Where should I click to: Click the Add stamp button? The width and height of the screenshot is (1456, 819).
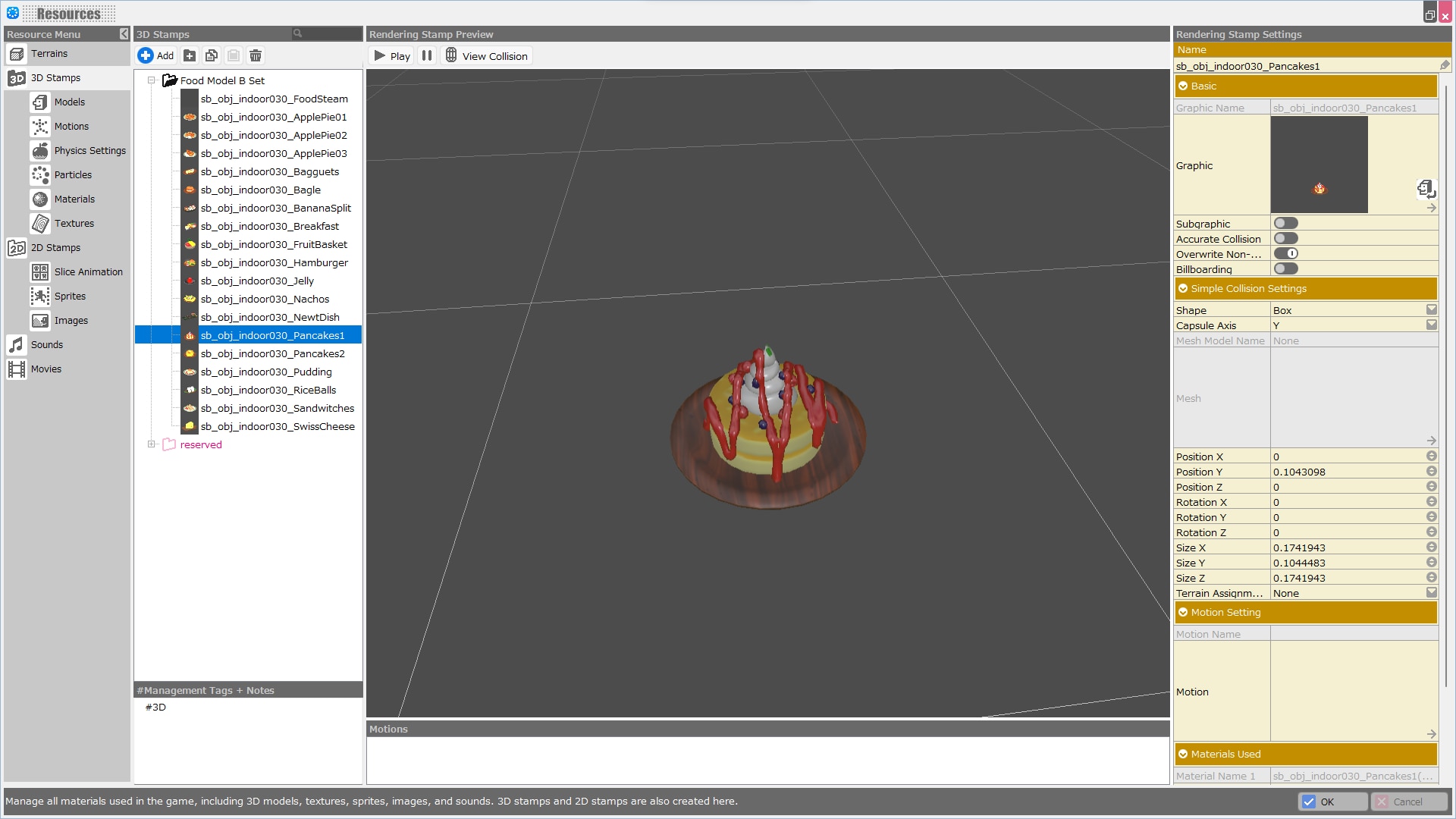pyautogui.click(x=156, y=55)
